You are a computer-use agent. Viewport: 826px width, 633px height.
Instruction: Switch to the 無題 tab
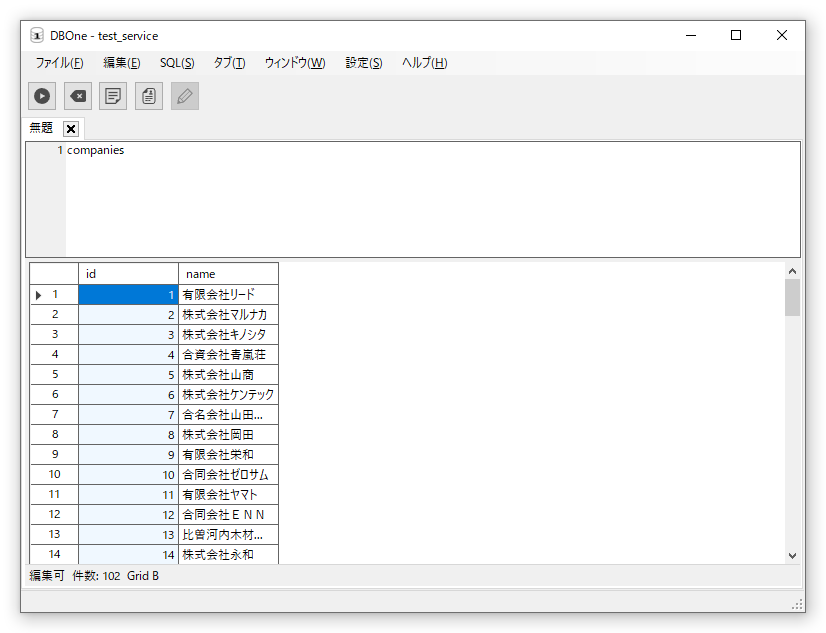41,128
